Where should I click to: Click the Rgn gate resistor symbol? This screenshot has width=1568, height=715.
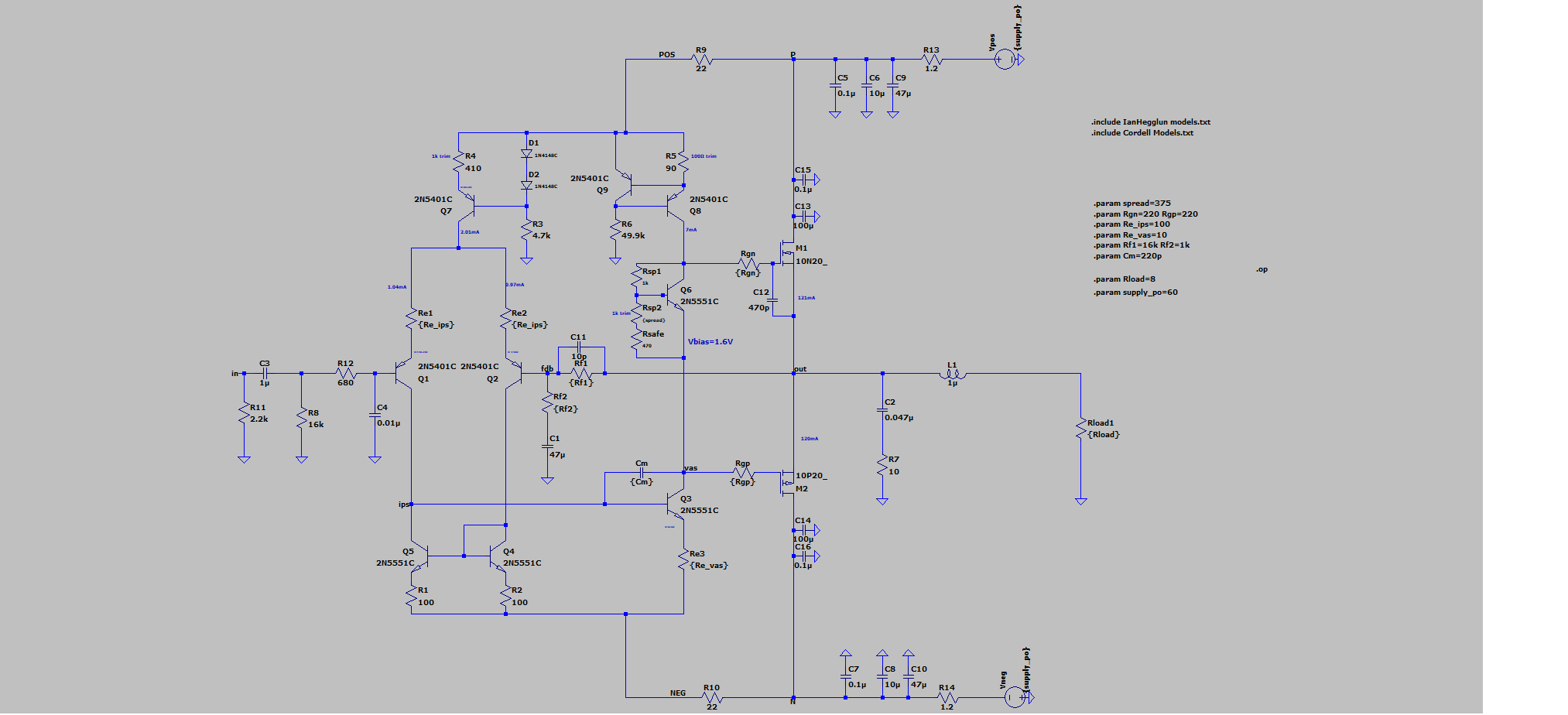pyautogui.click(x=748, y=263)
